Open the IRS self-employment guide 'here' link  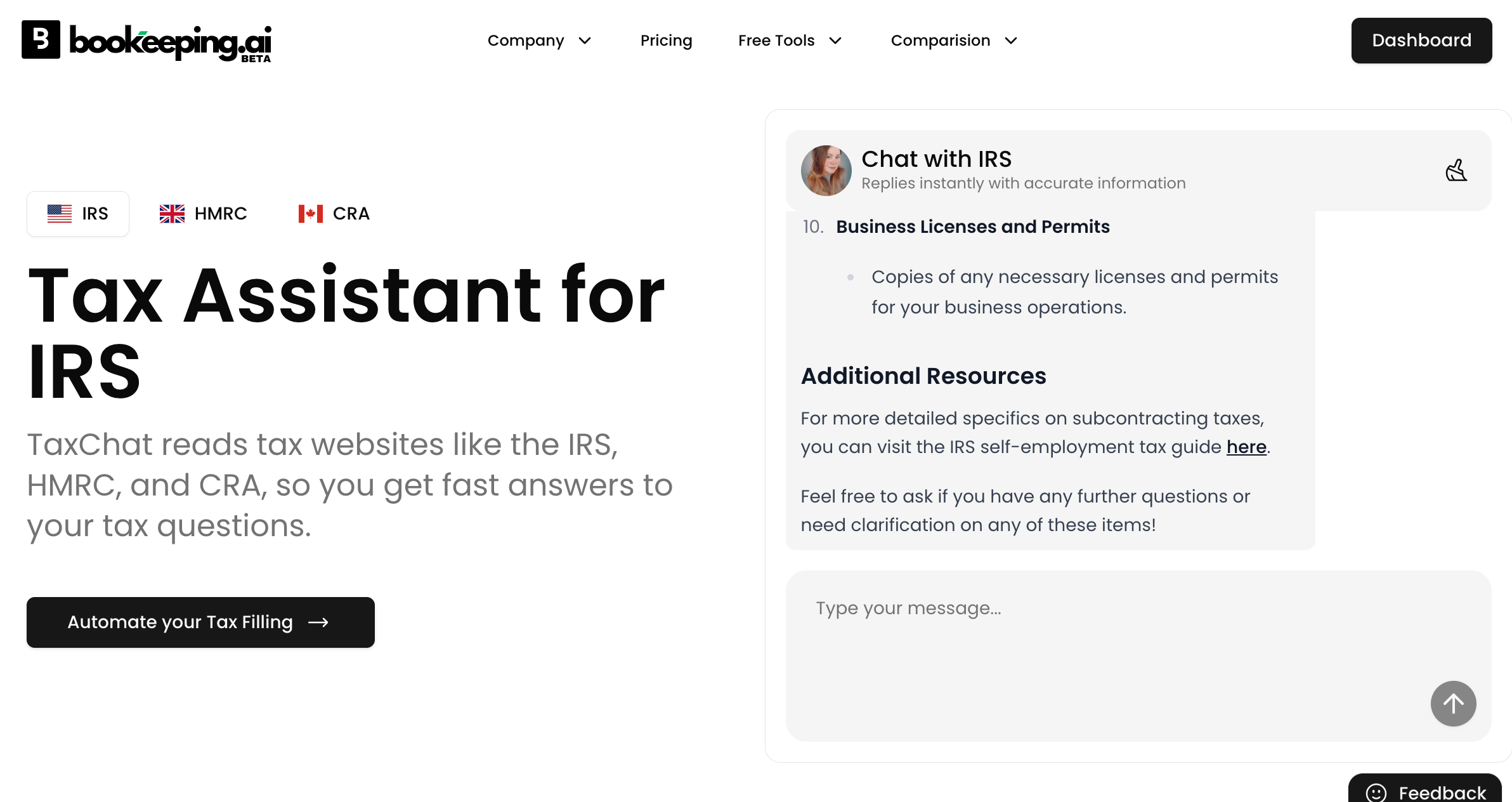[x=1246, y=447]
